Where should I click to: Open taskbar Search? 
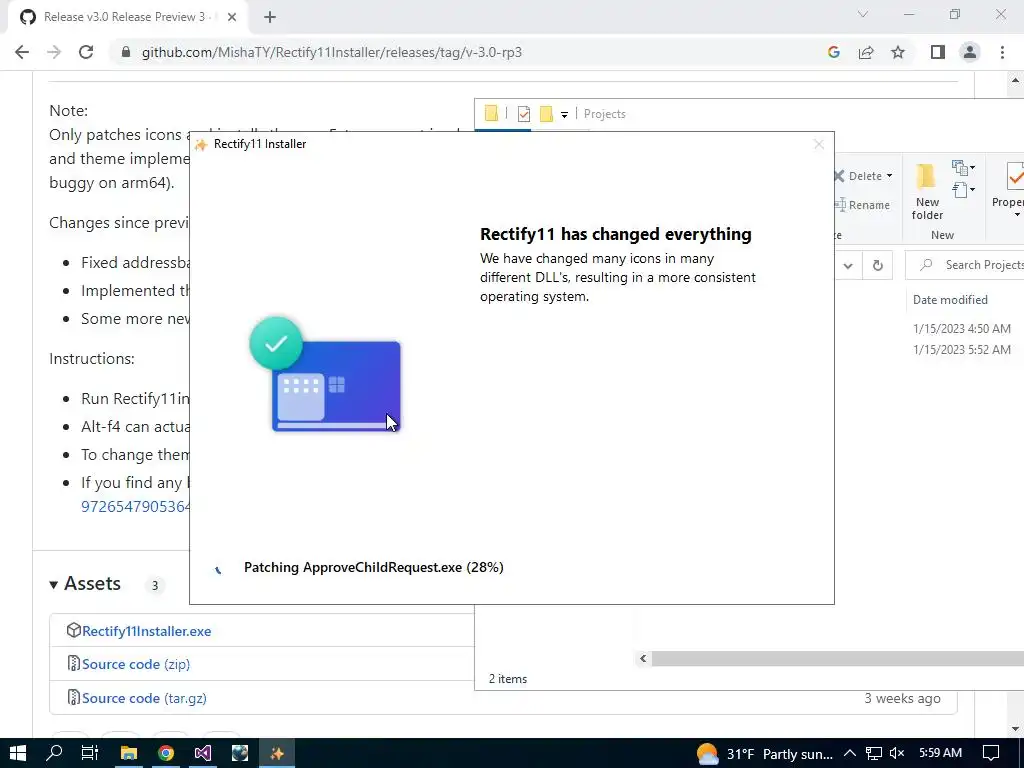point(54,753)
